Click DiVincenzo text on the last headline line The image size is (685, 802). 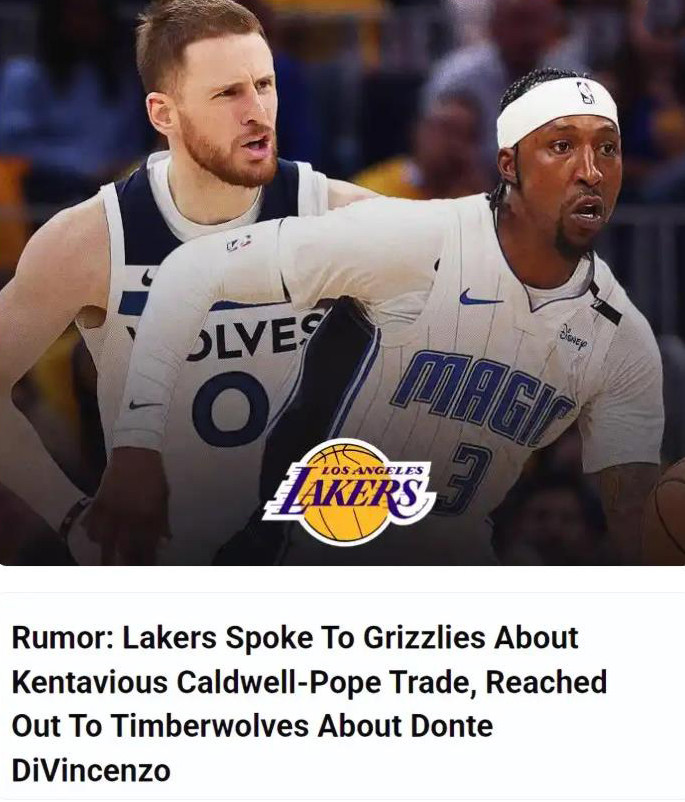click(91, 770)
